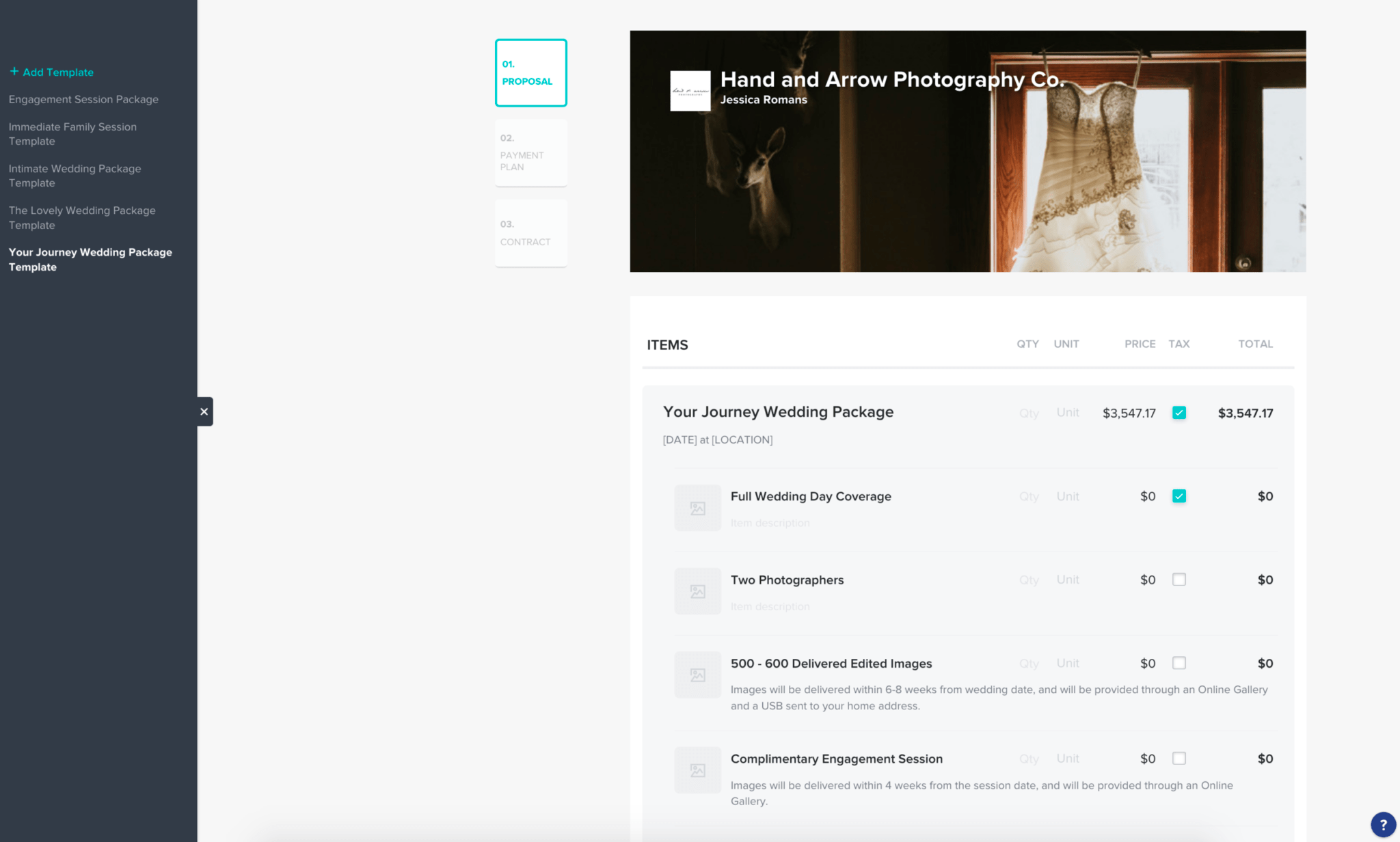This screenshot has height=842, width=1400.
Task: Disable tax on Full Wedding Day Coverage
Action: (x=1179, y=496)
